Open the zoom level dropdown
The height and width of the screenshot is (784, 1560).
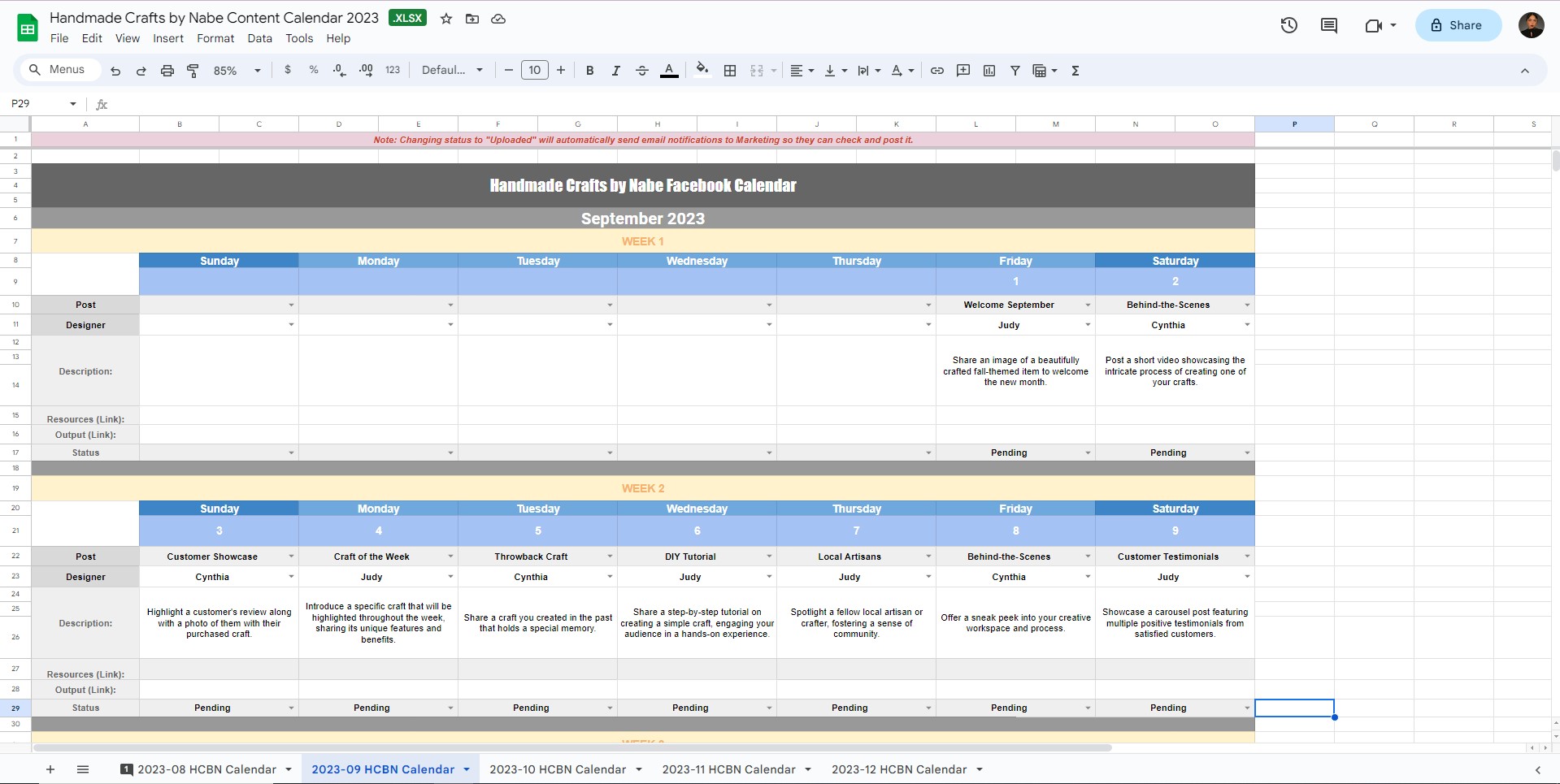click(237, 71)
